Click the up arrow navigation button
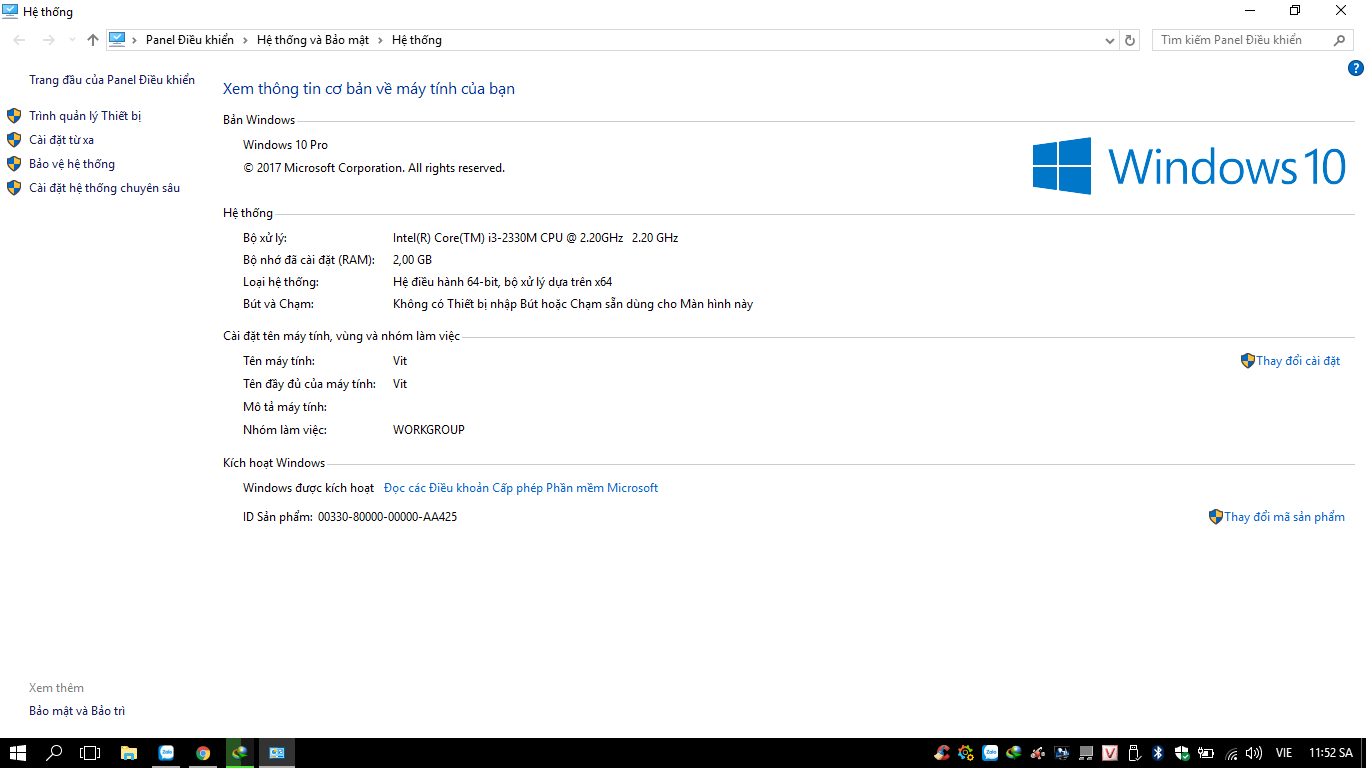 pos(93,40)
